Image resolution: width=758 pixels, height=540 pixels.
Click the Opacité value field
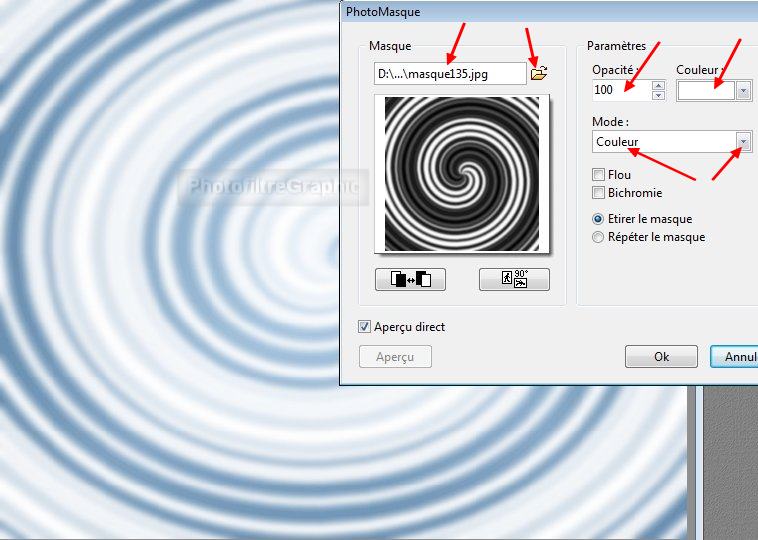(620, 90)
